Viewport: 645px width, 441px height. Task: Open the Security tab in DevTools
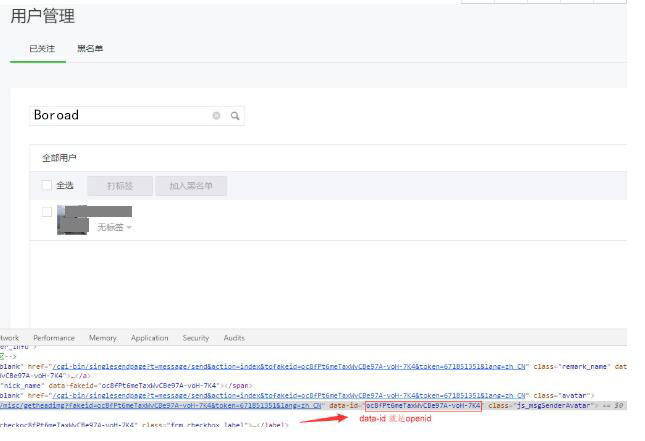[x=196, y=339]
